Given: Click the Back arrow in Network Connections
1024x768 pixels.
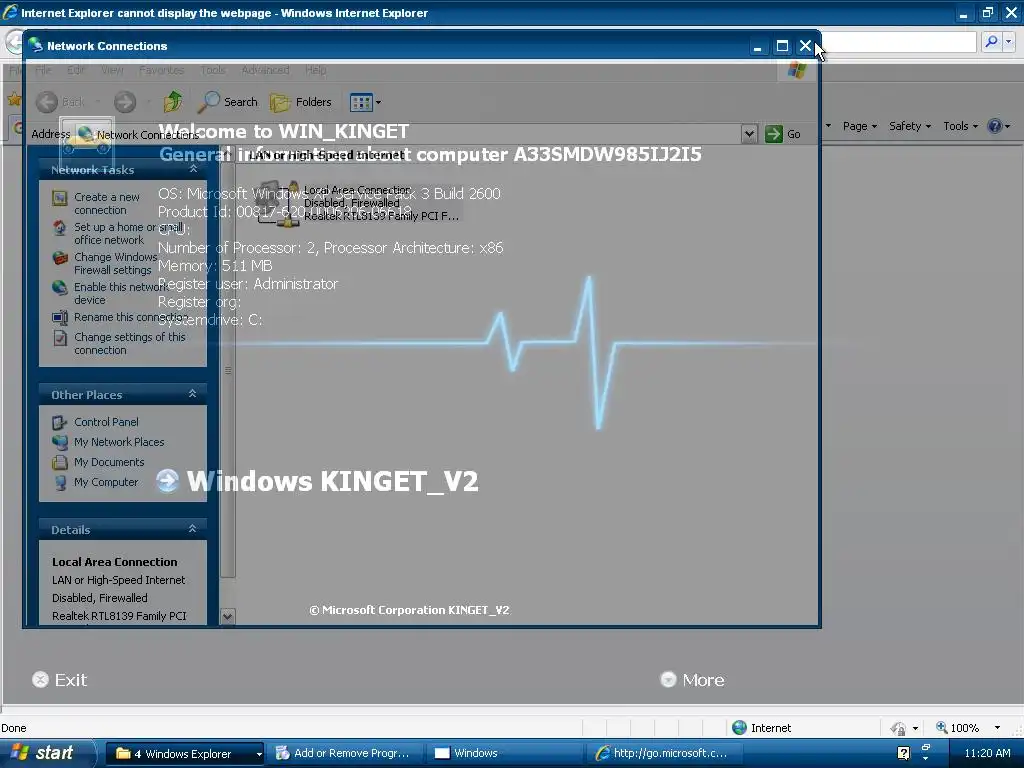Looking at the screenshot, I should pyautogui.click(x=47, y=102).
